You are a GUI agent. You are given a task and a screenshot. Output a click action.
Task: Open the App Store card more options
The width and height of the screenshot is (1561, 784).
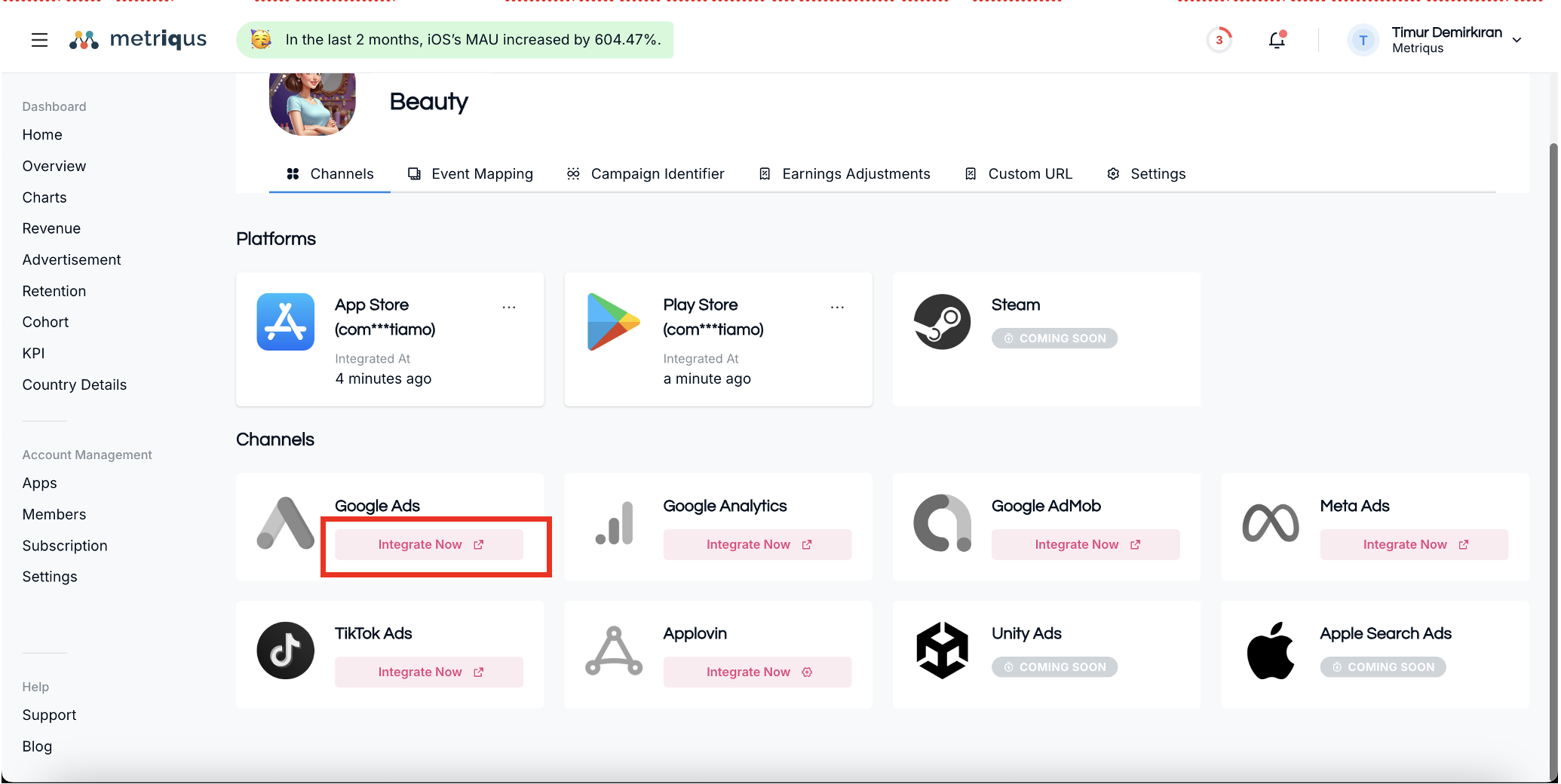[509, 307]
